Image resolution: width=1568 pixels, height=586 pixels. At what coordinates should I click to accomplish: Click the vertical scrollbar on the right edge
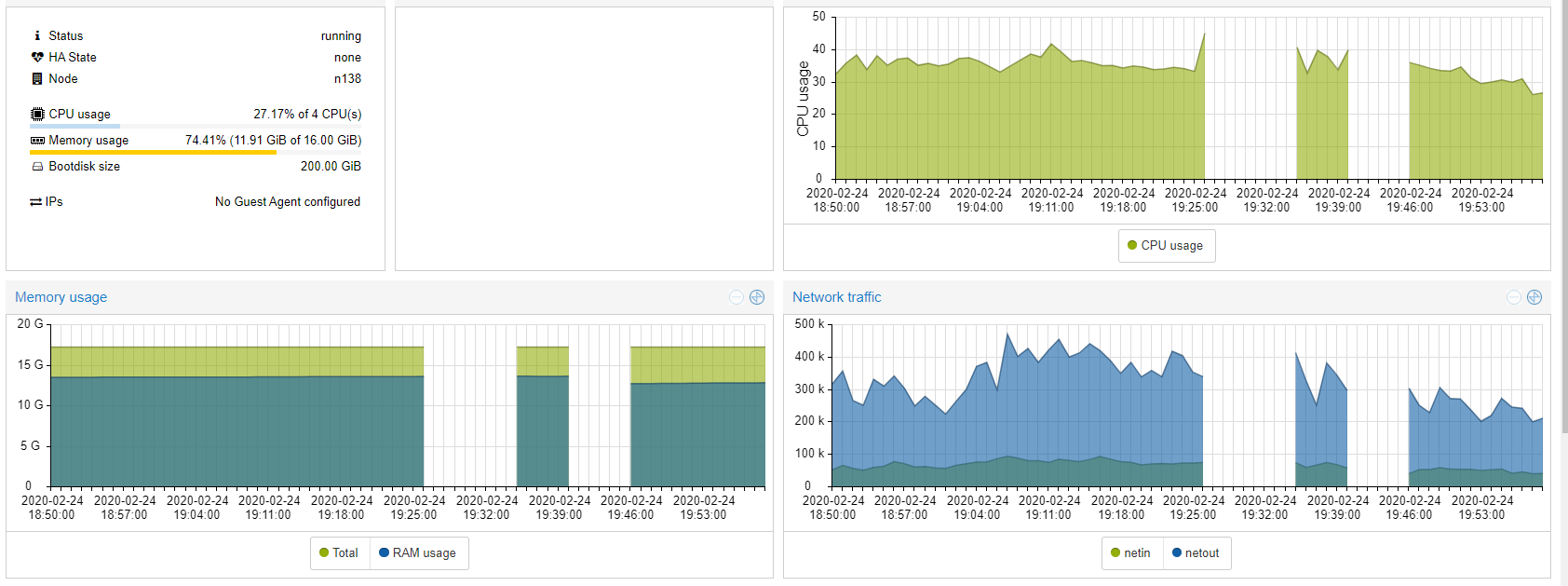[1564, 279]
